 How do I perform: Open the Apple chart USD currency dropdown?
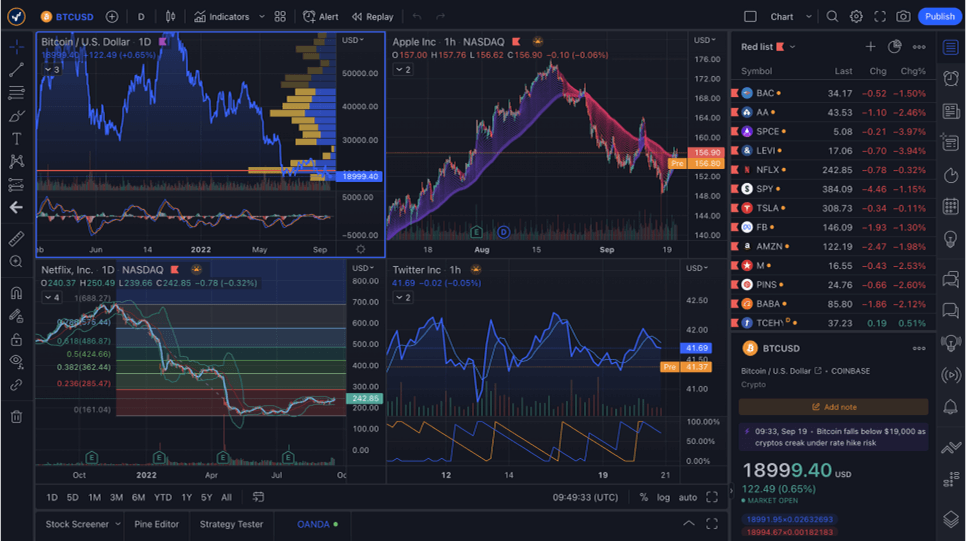705,40
